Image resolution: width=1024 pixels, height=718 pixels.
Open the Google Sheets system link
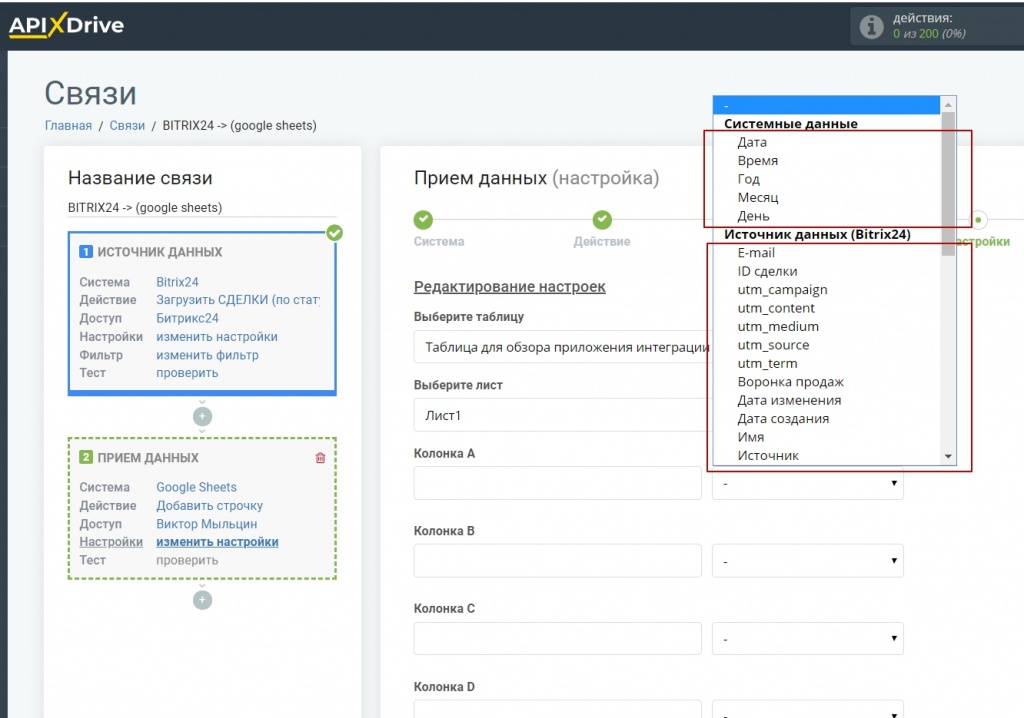tap(196, 487)
